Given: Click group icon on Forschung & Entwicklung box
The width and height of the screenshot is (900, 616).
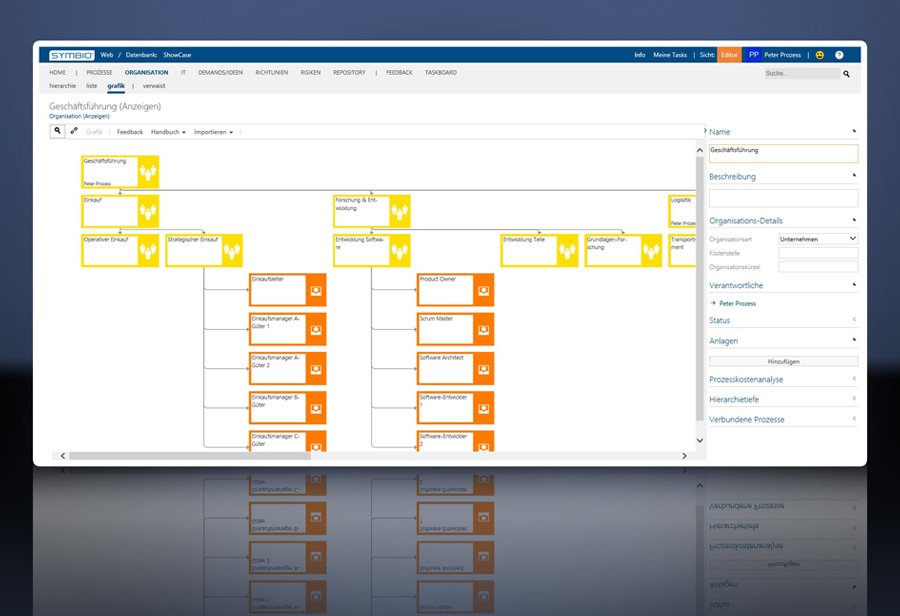Looking at the screenshot, I should 399,211.
